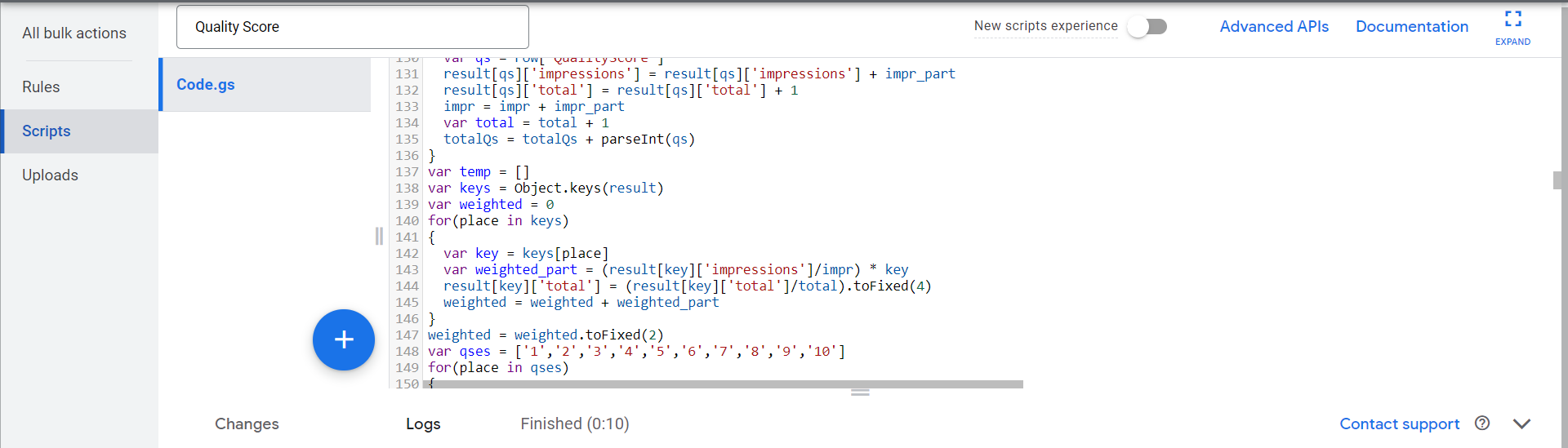Screen dimensions: 1568x448
Task: Collapse the logs panel with the chevron
Action: tap(1521, 424)
